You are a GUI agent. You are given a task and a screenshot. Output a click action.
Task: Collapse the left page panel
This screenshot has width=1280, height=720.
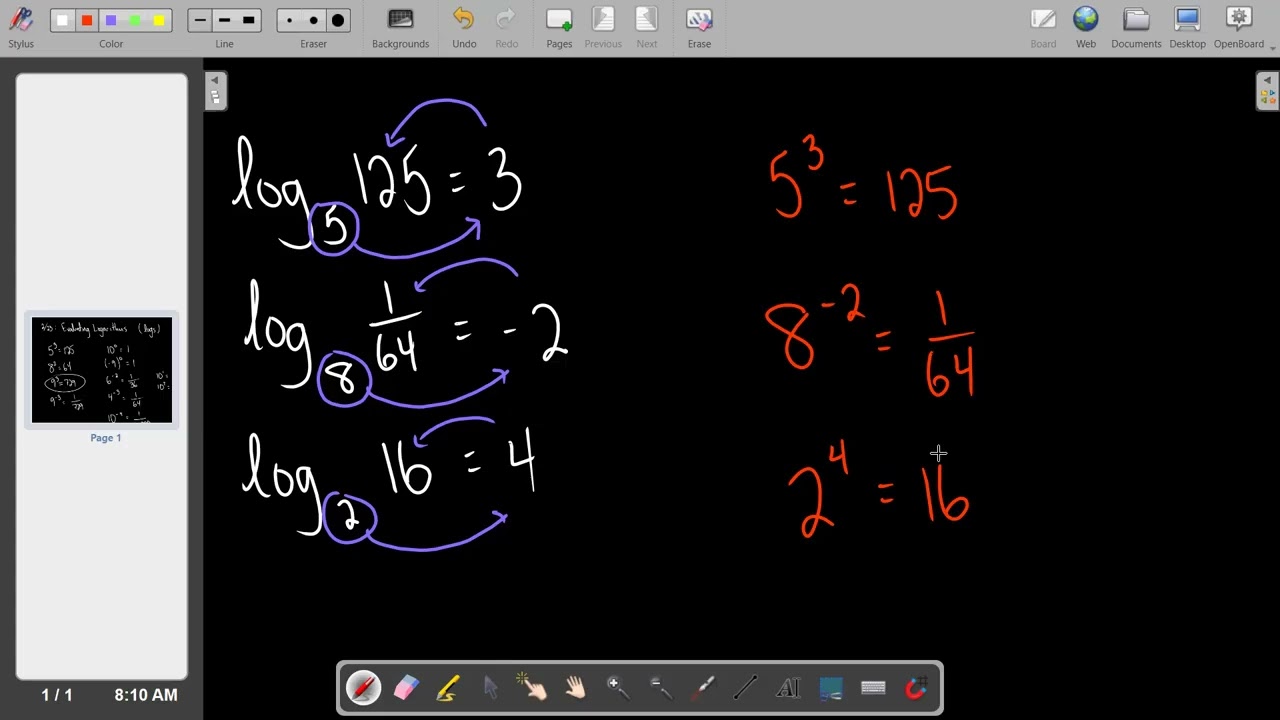[215, 90]
